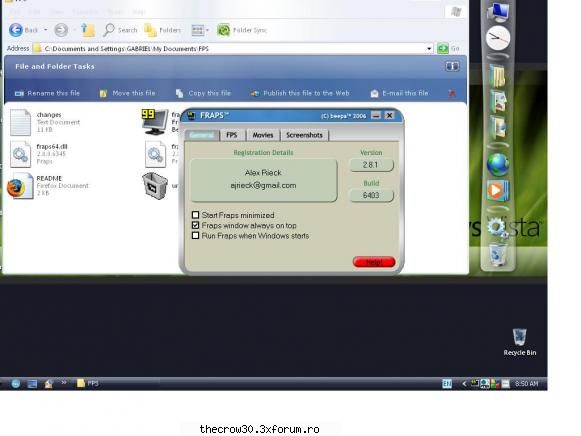Open the media player icon in dock
581x436 pixels.
498,190
